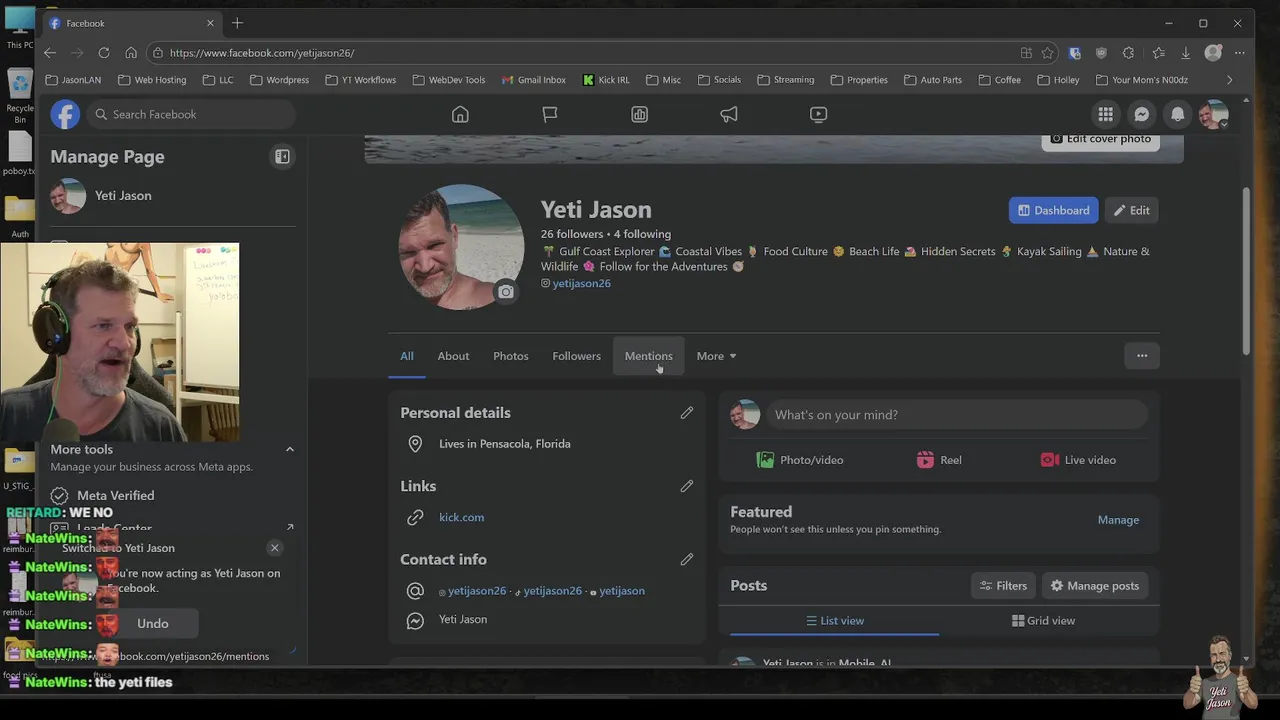The width and height of the screenshot is (1280, 720).
Task: Open the Wordpress bookmark folder
Action: [x=279, y=80]
